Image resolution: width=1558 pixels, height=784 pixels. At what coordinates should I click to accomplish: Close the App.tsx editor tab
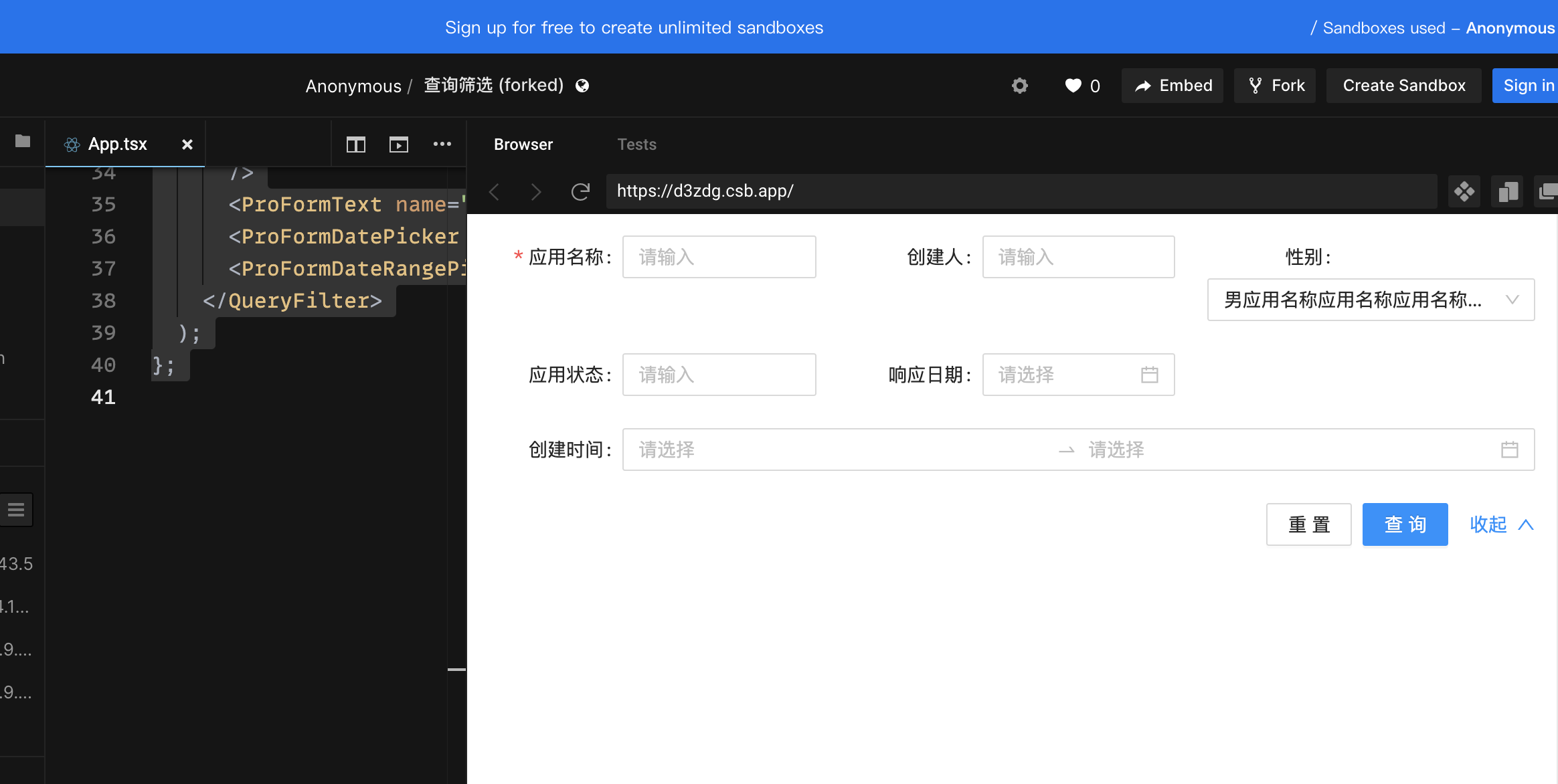click(x=186, y=144)
